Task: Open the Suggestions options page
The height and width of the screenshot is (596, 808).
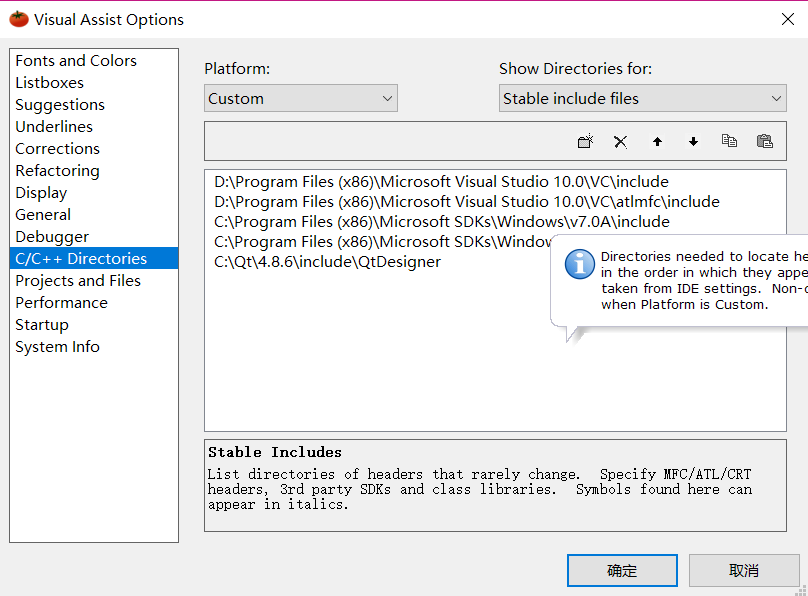Action: (x=60, y=105)
